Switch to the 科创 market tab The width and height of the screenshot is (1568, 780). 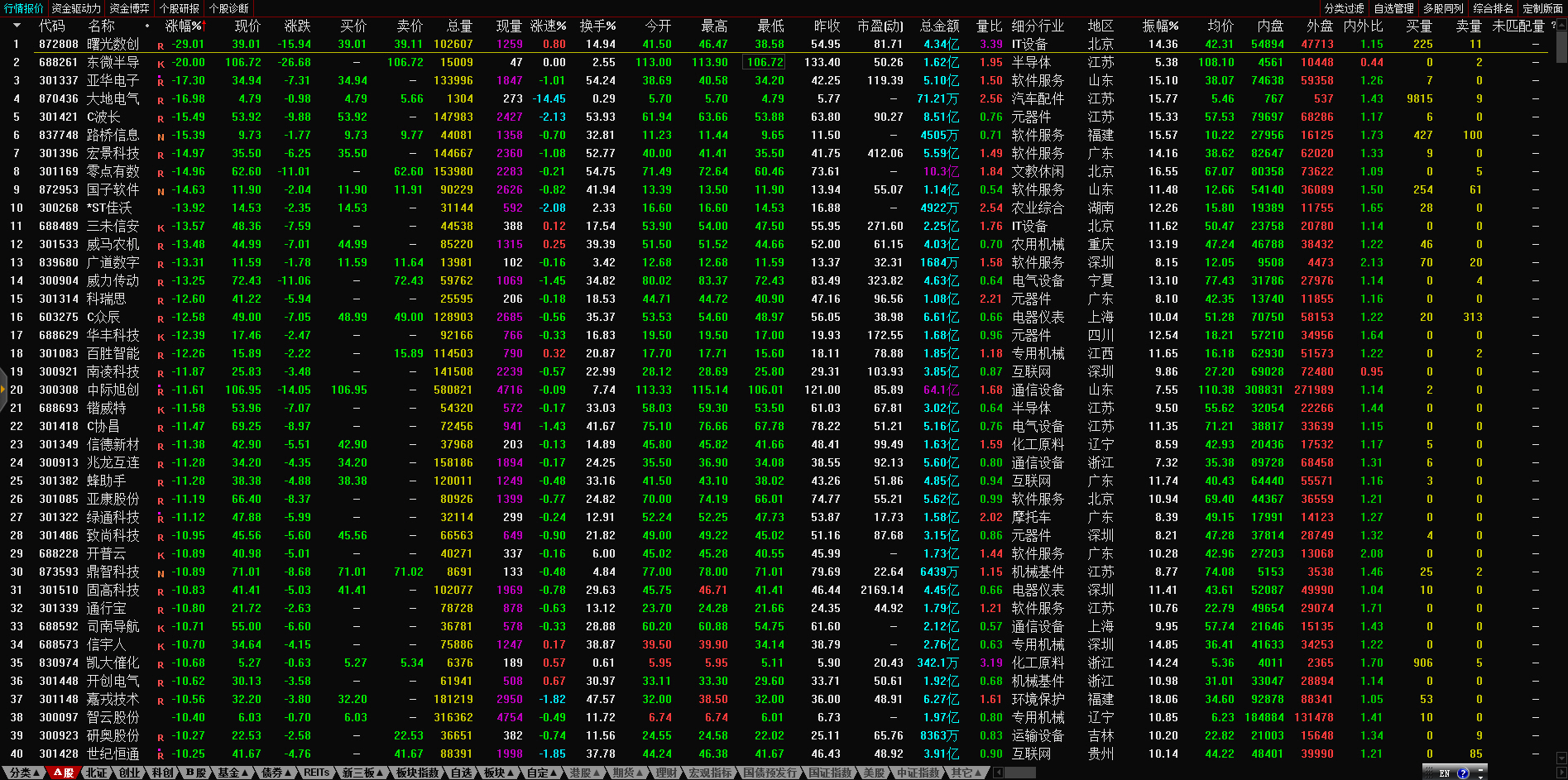pyautogui.click(x=163, y=773)
